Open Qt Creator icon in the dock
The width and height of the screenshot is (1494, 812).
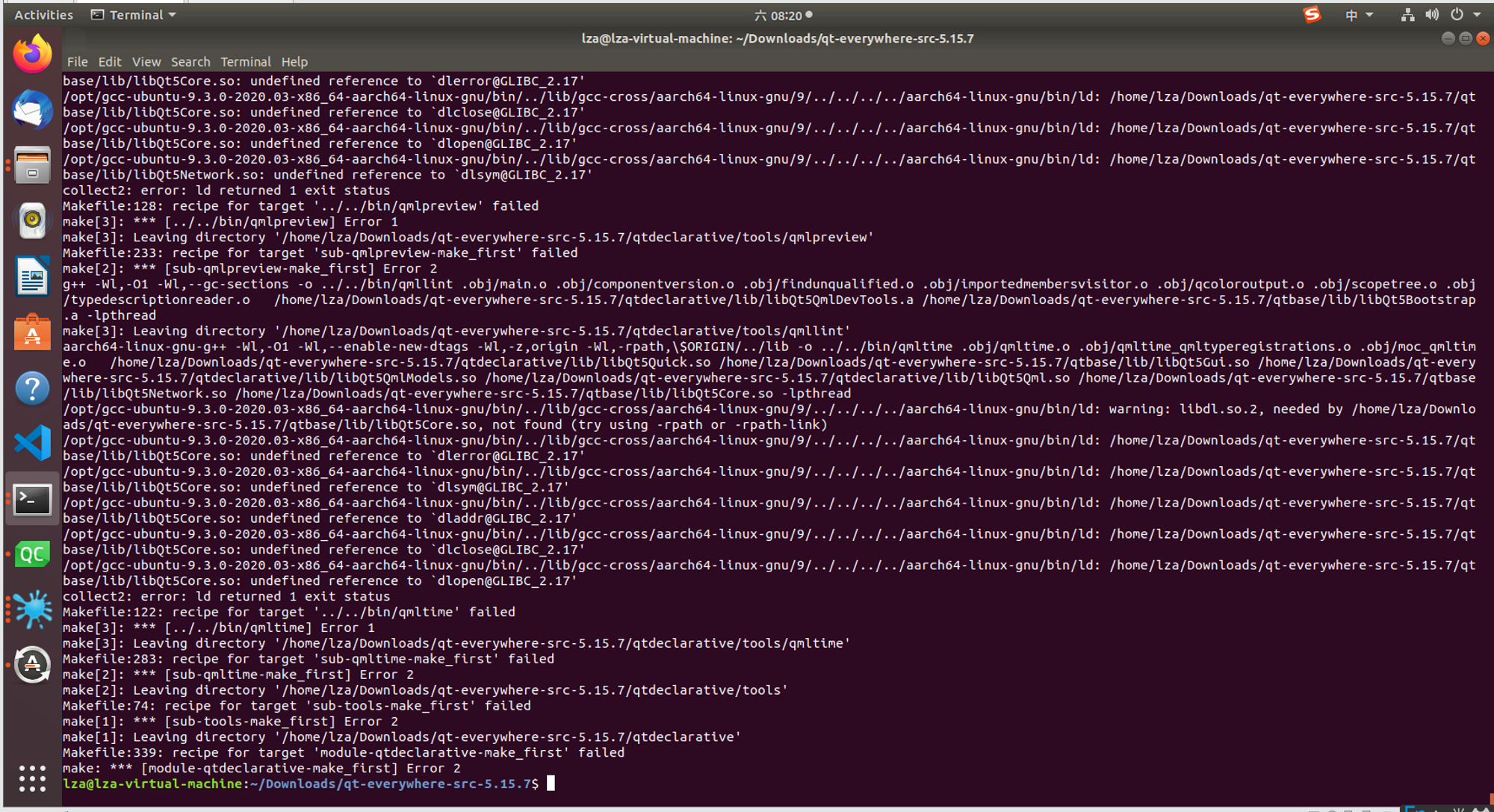pyautogui.click(x=32, y=554)
